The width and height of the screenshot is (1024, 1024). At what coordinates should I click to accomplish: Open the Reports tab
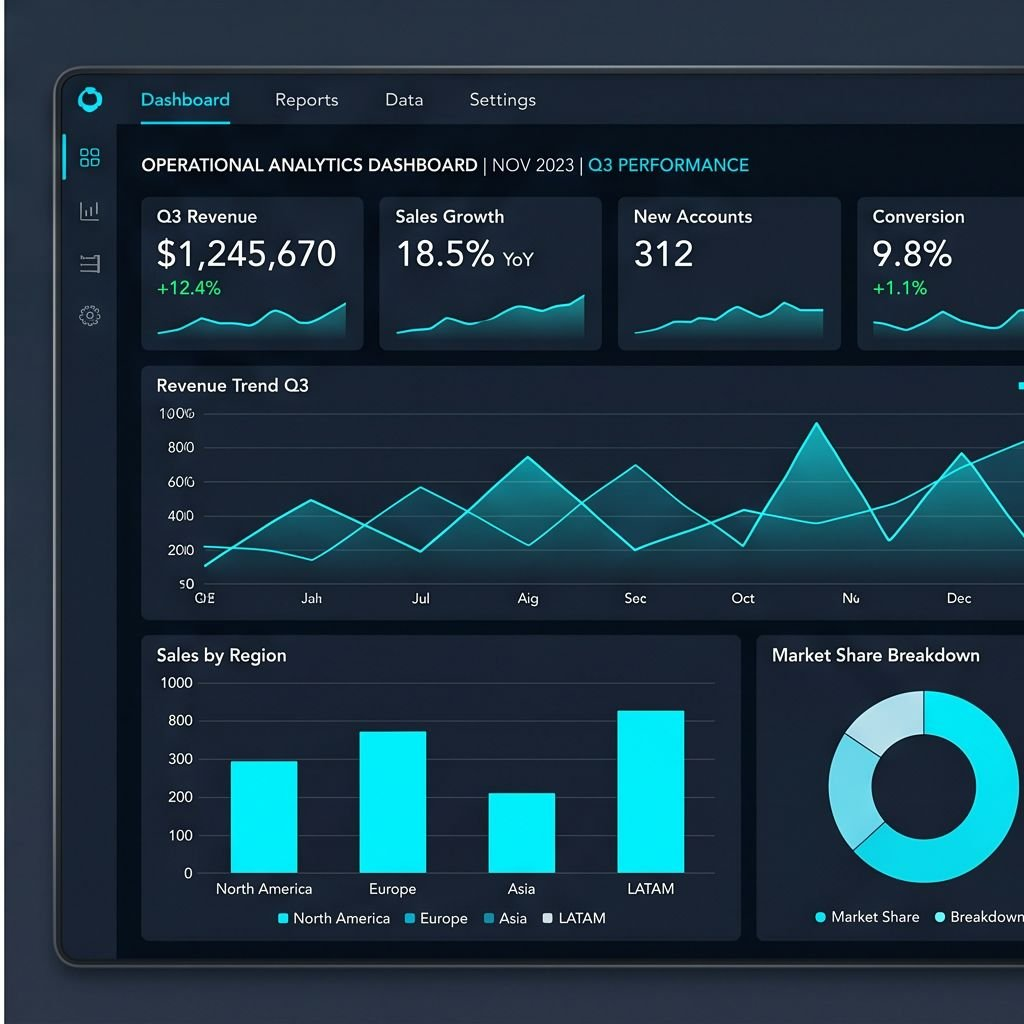(306, 100)
